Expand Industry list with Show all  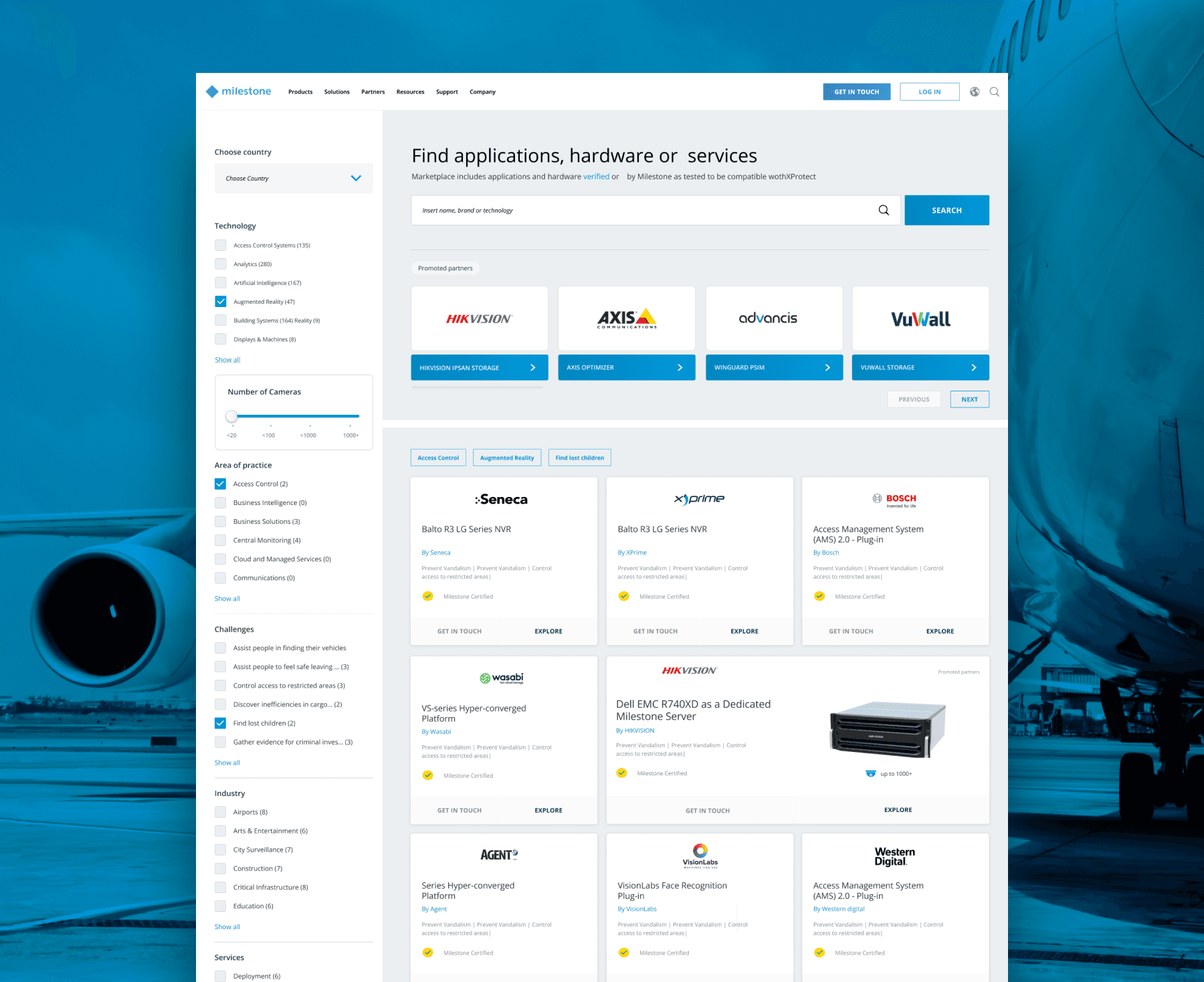click(x=227, y=926)
